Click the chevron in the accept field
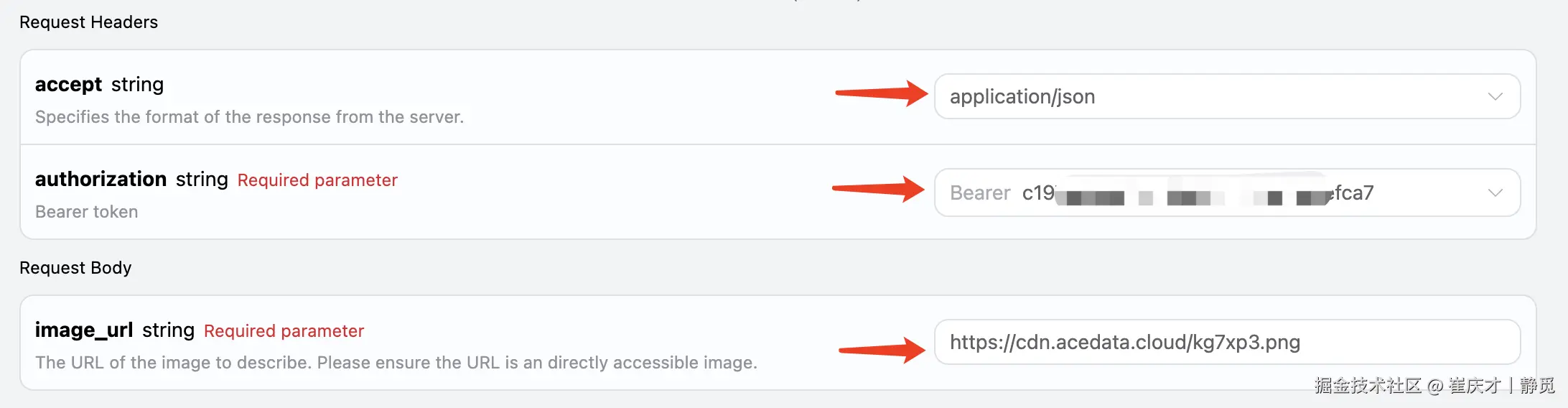This screenshot has width=1568, height=408. (1495, 97)
